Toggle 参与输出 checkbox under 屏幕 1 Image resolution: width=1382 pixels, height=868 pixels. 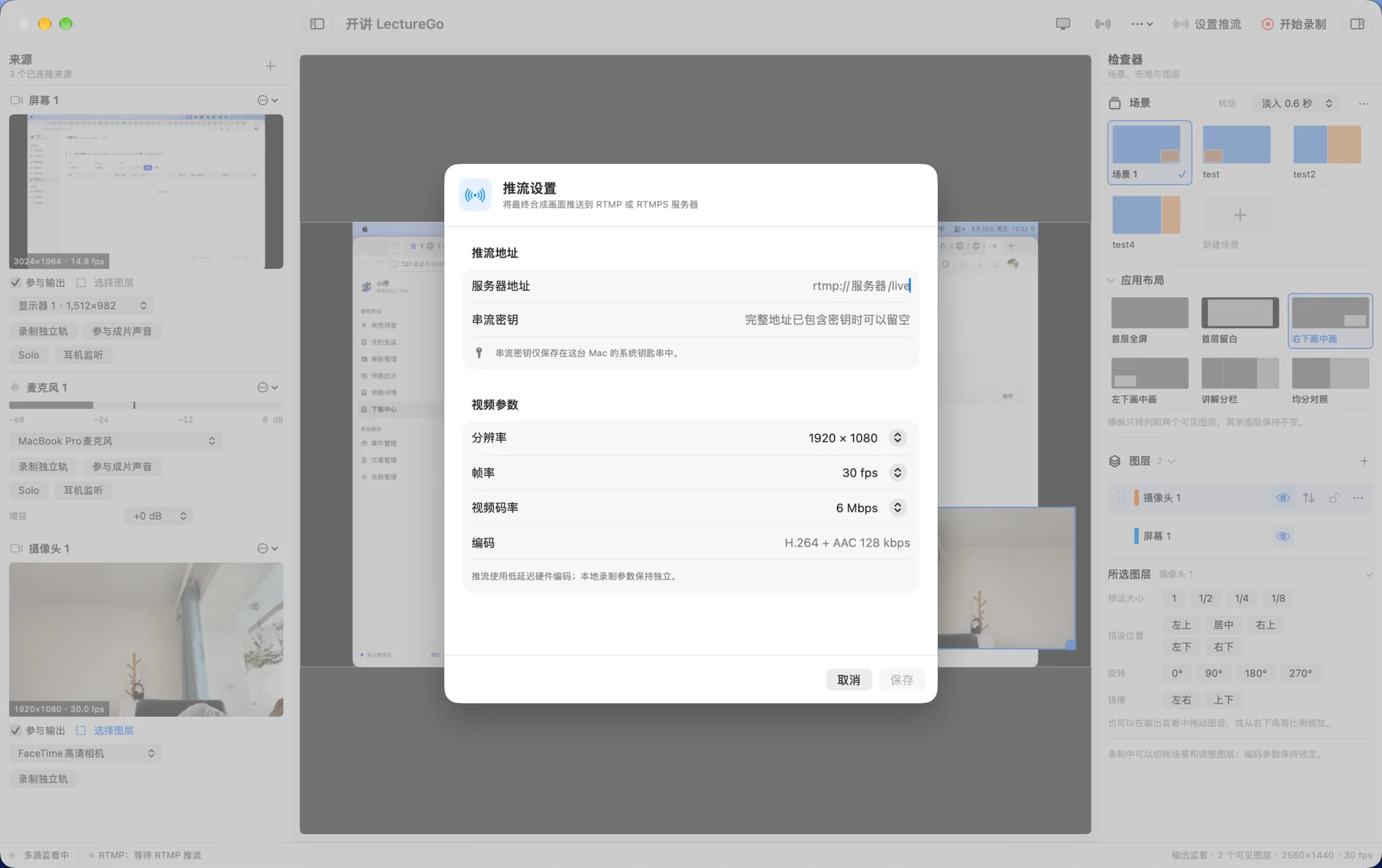(15, 283)
